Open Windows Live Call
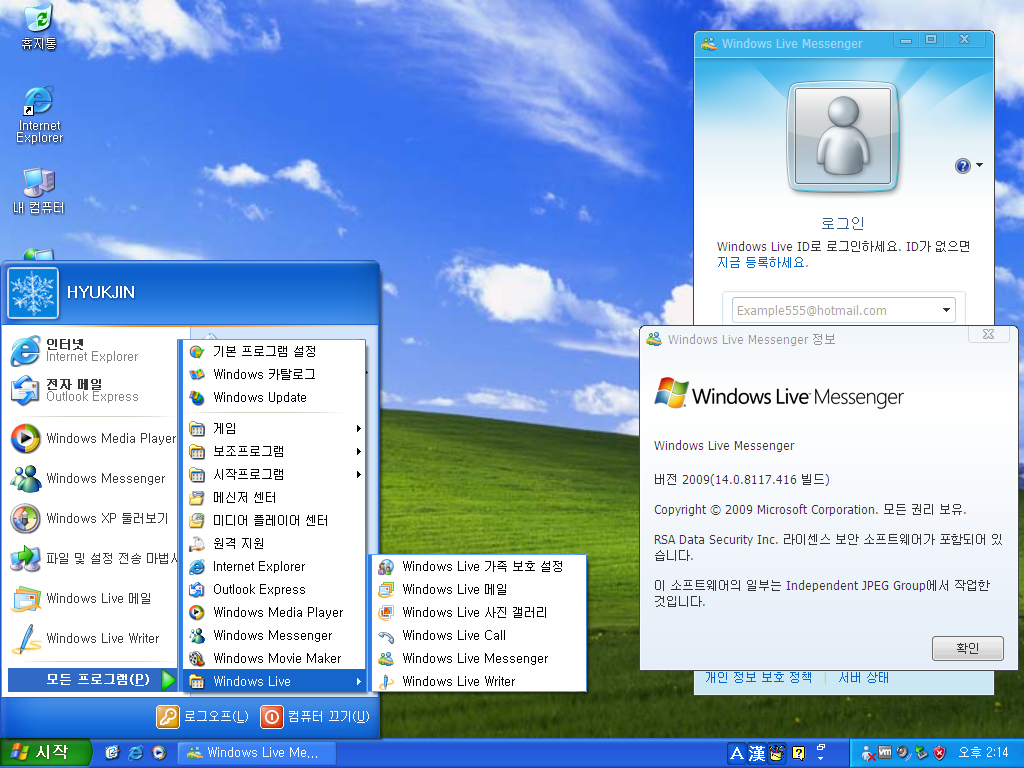 pos(479,635)
